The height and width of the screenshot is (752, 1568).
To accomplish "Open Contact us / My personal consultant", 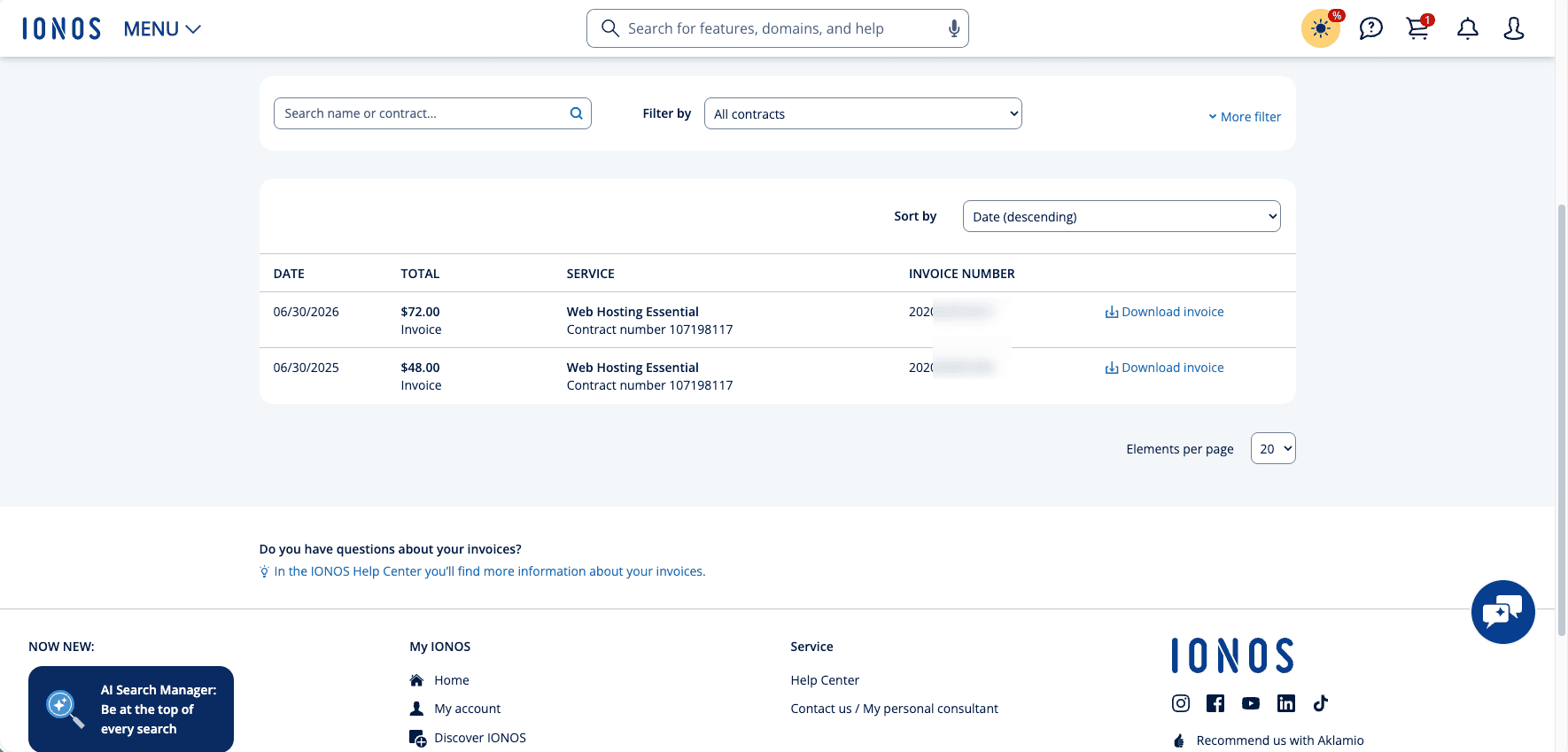I will coord(895,709).
